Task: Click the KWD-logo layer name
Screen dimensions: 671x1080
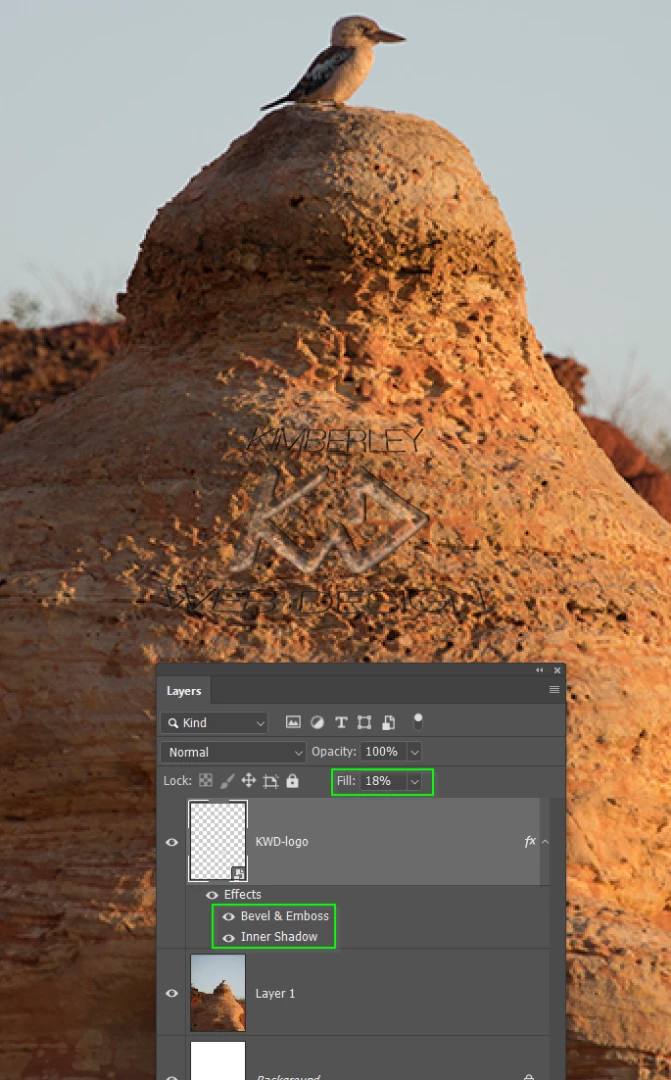Action: click(x=282, y=842)
